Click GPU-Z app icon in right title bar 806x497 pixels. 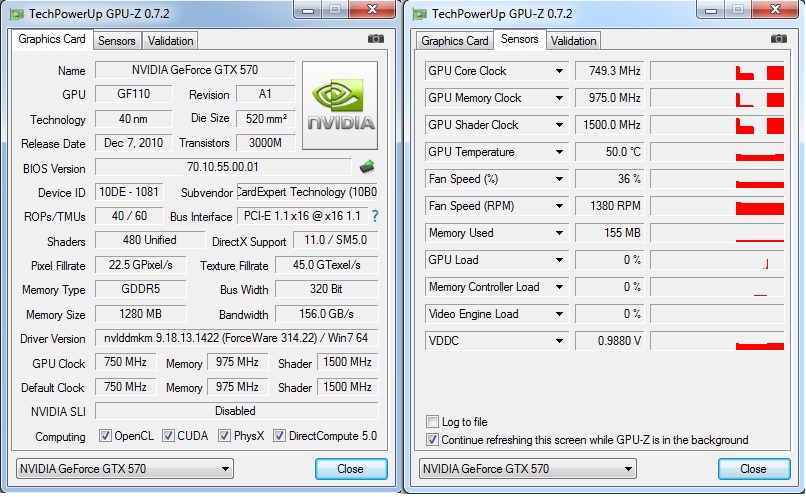click(x=420, y=14)
